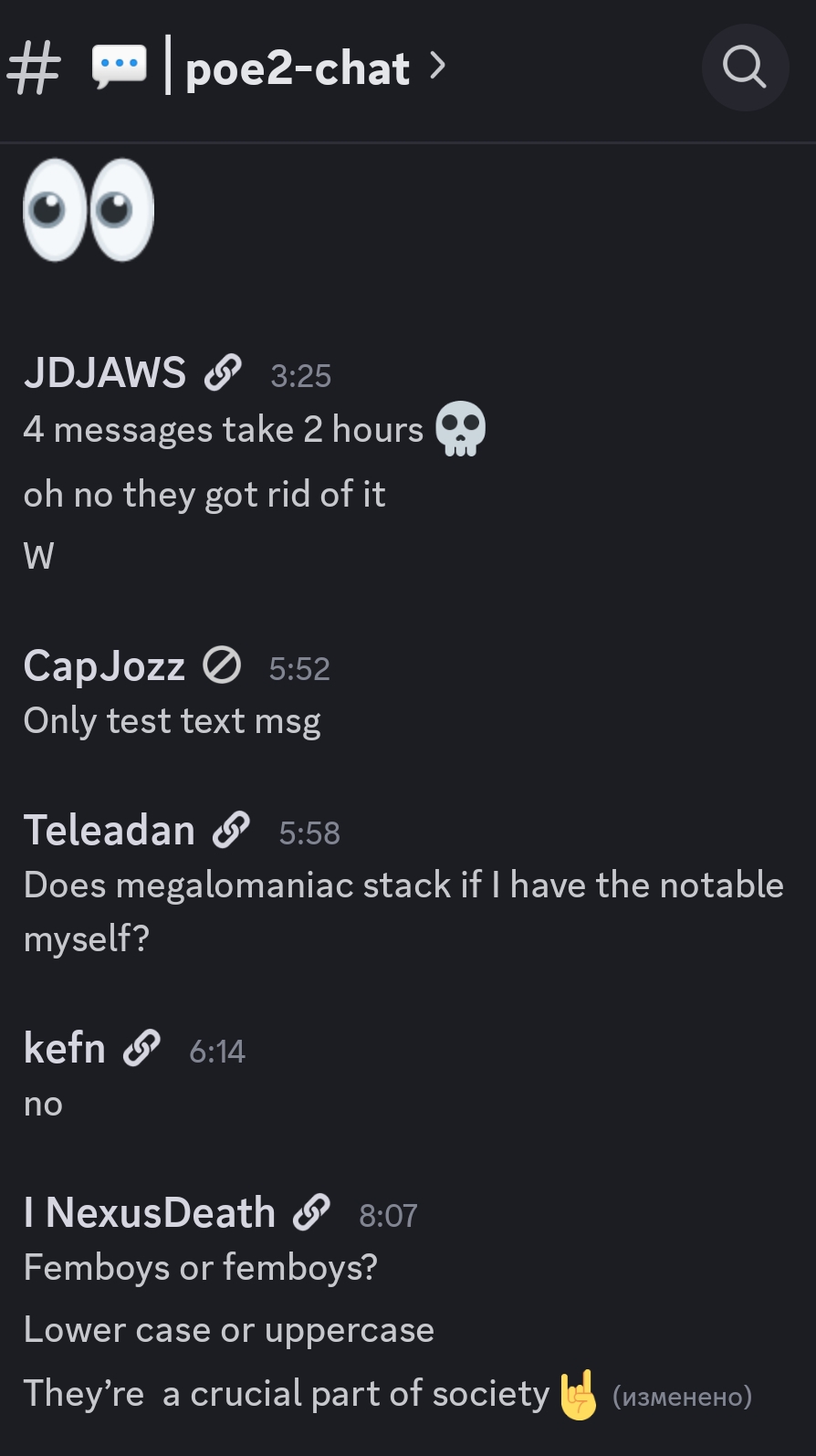This screenshot has width=816, height=1456.
Task: Click the link icon next to JDJAWS
Action: pos(223,372)
